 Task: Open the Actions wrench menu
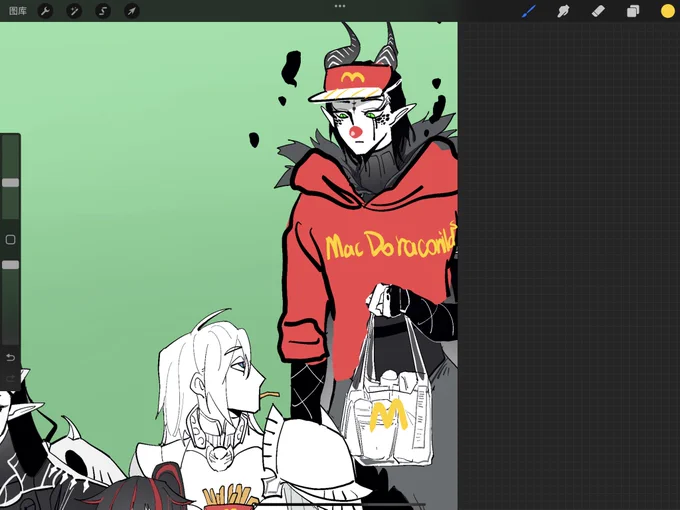point(45,11)
